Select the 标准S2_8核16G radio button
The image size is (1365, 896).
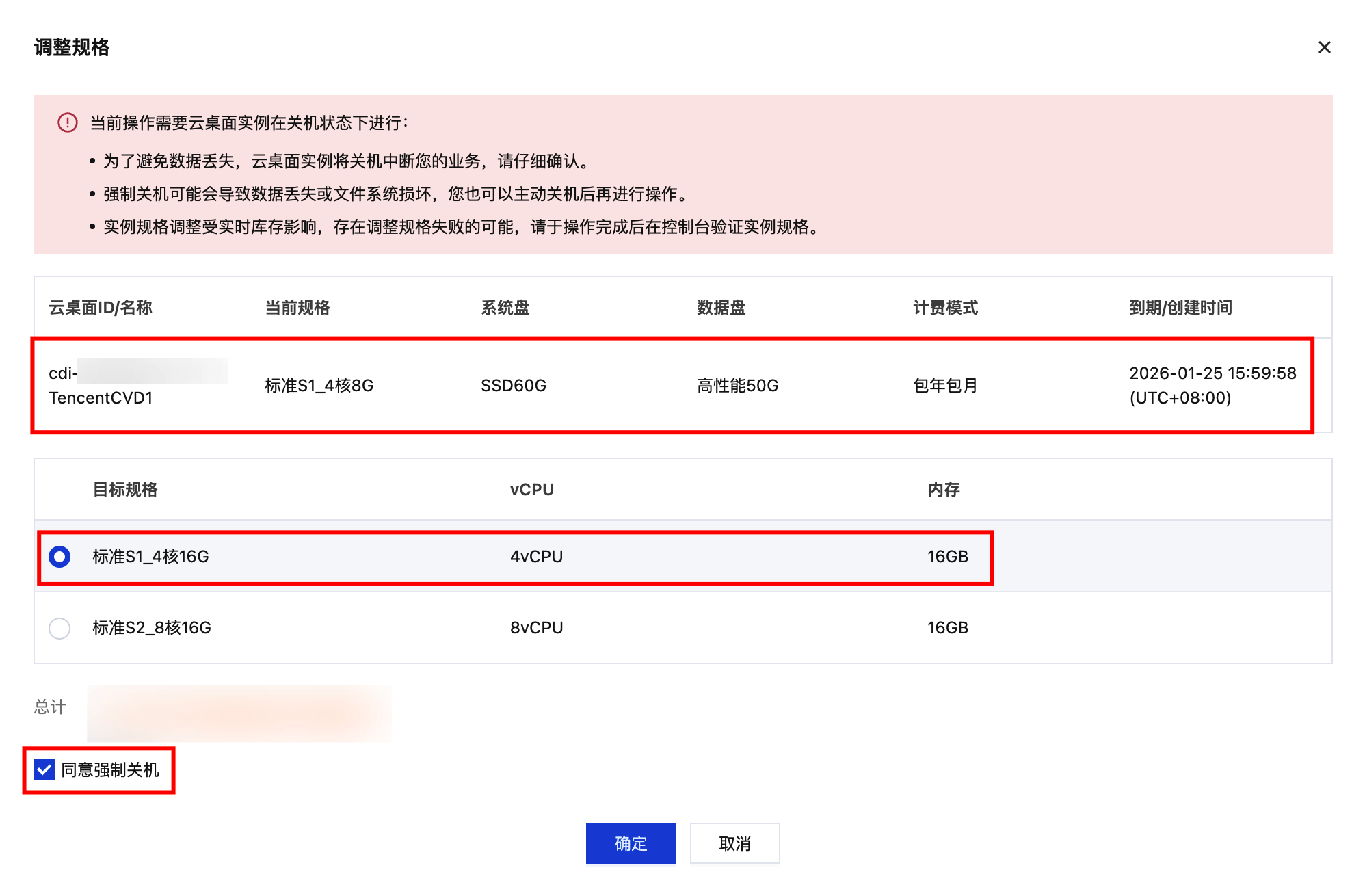coord(59,628)
